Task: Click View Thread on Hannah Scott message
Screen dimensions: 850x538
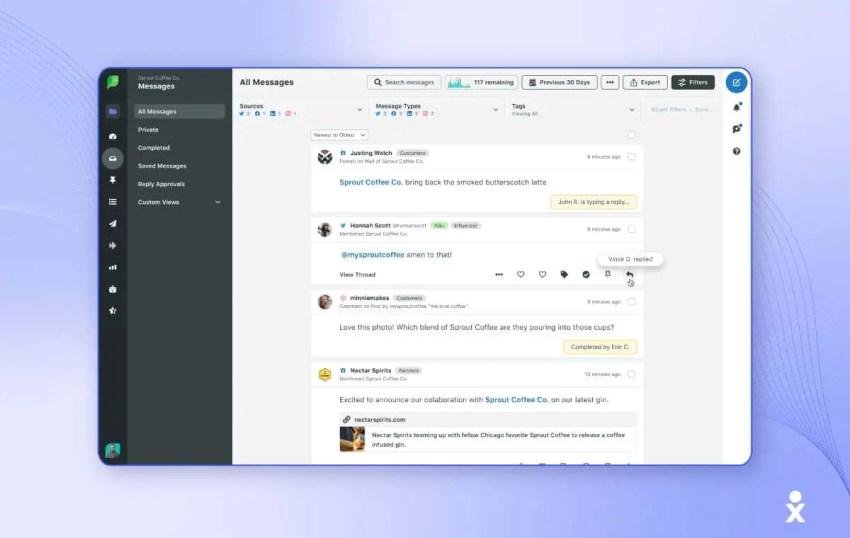Action: point(357,275)
